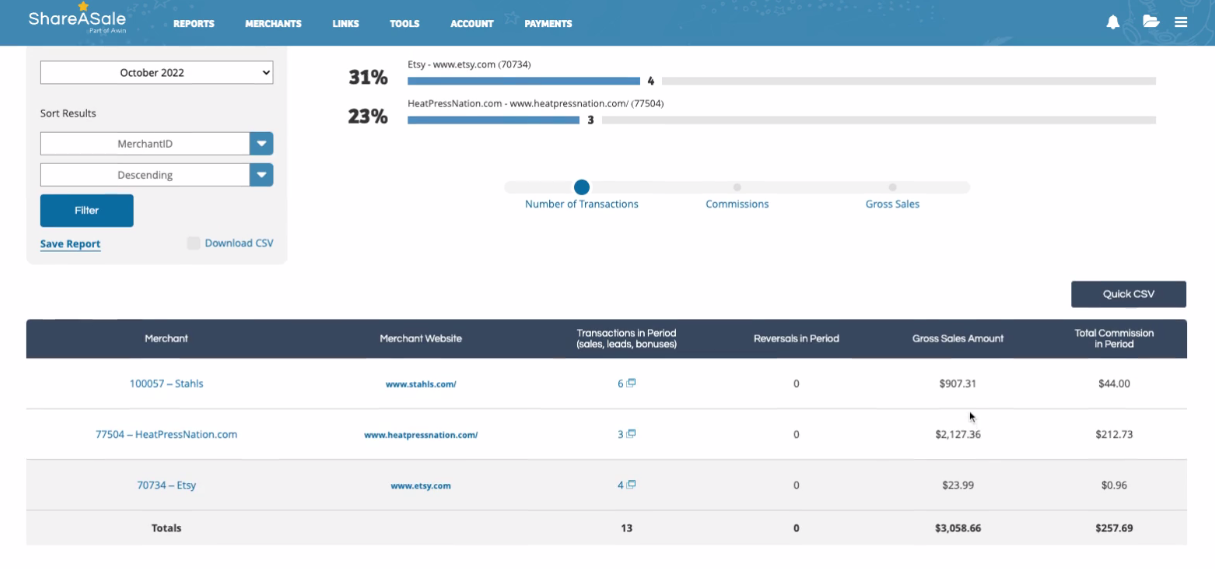This screenshot has height=569, width=1215.
Task: Enable the Download CSV checkbox
Action: [194, 243]
